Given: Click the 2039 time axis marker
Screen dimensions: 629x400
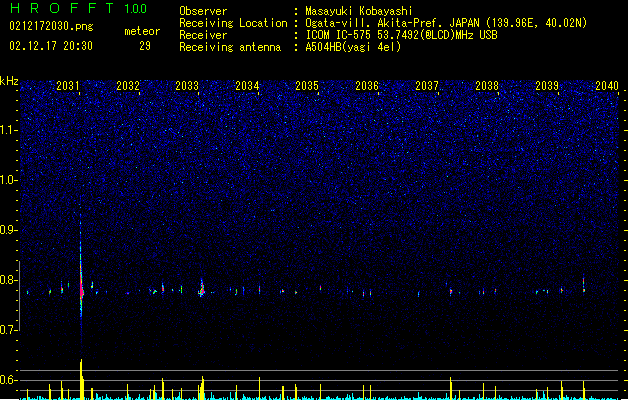Looking at the screenshot, I should tap(547, 86).
